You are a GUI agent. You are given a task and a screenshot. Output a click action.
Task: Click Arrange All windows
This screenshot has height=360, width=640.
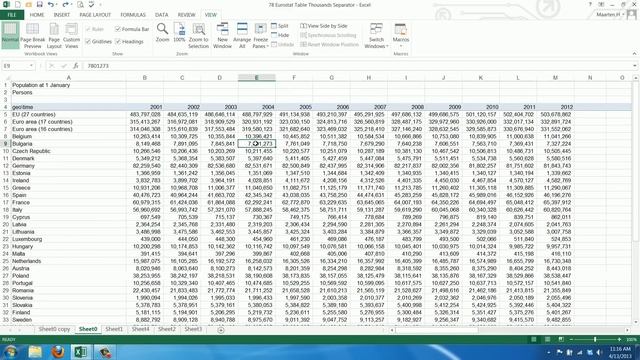tap(242, 36)
